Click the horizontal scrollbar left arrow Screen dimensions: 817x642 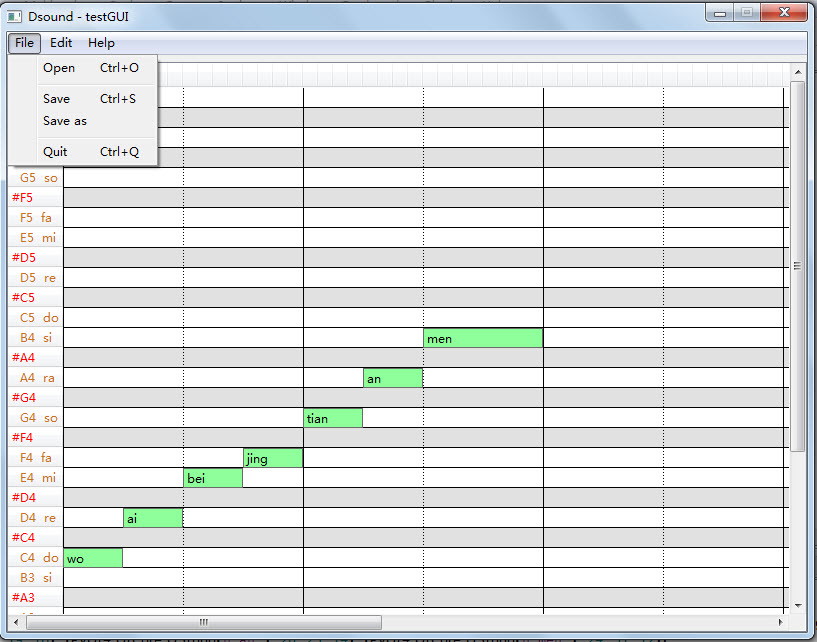[x=16, y=622]
